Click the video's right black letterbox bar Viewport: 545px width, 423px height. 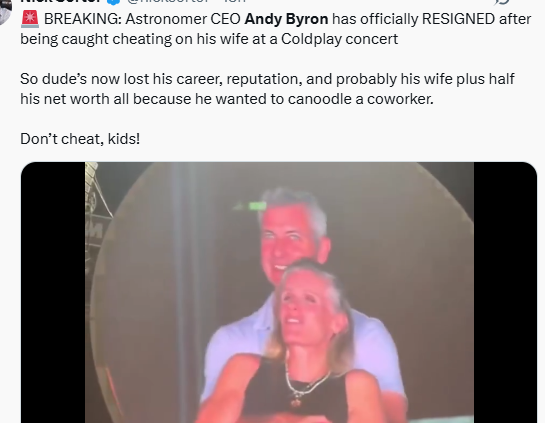[x=505, y=292]
